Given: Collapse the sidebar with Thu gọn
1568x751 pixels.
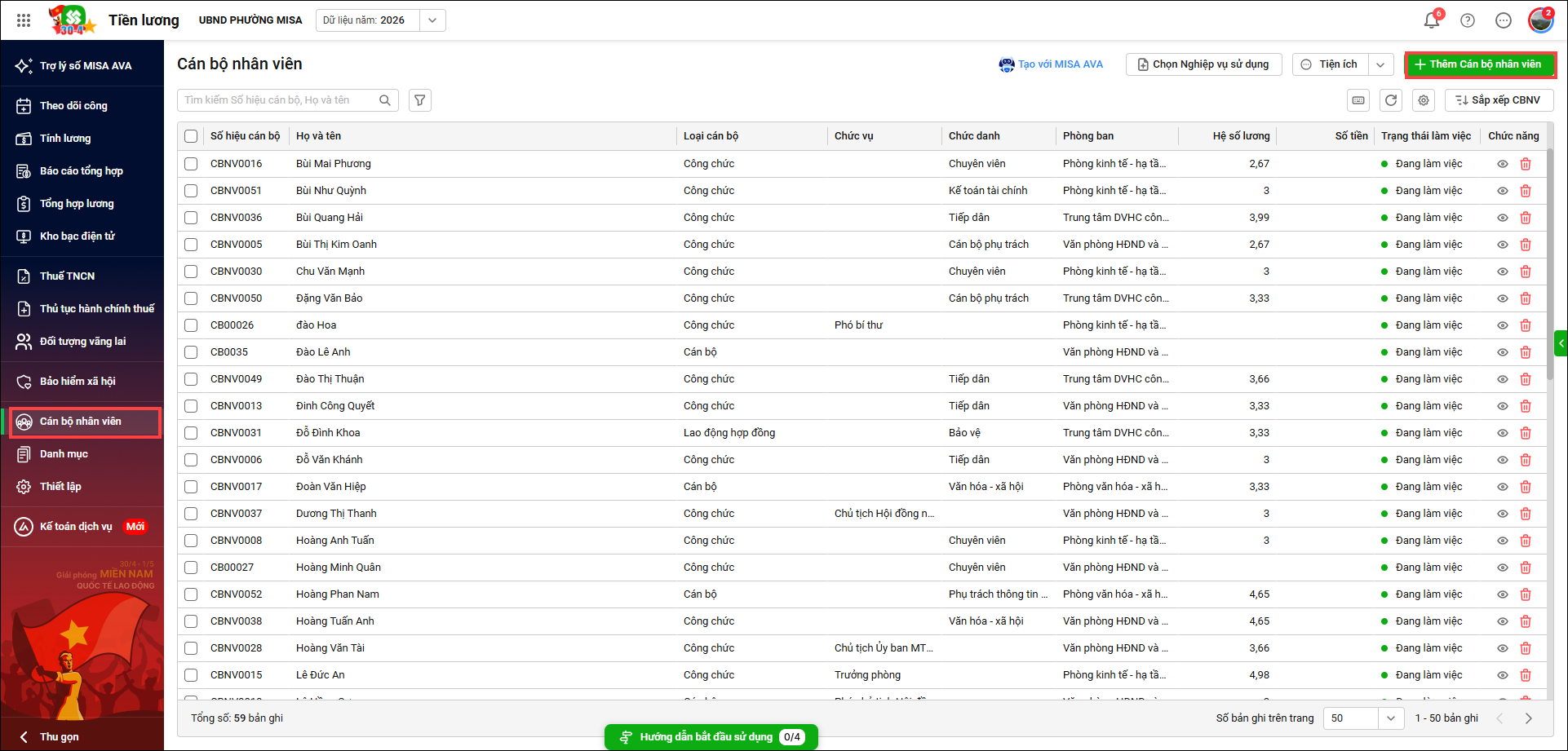Looking at the screenshot, I should click(49, 736).
